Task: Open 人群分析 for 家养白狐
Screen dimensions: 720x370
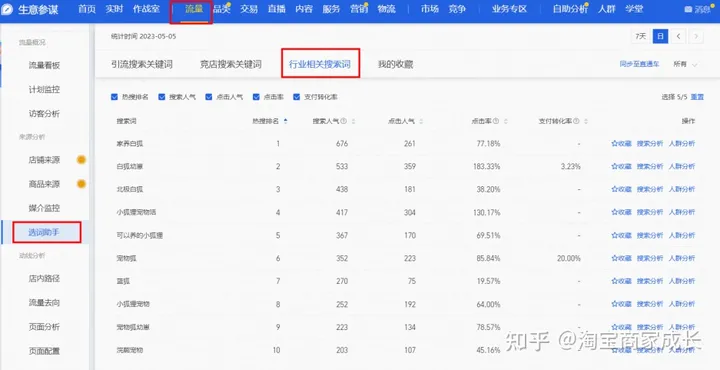Action: pyautogui.click(x=682, y=144)
